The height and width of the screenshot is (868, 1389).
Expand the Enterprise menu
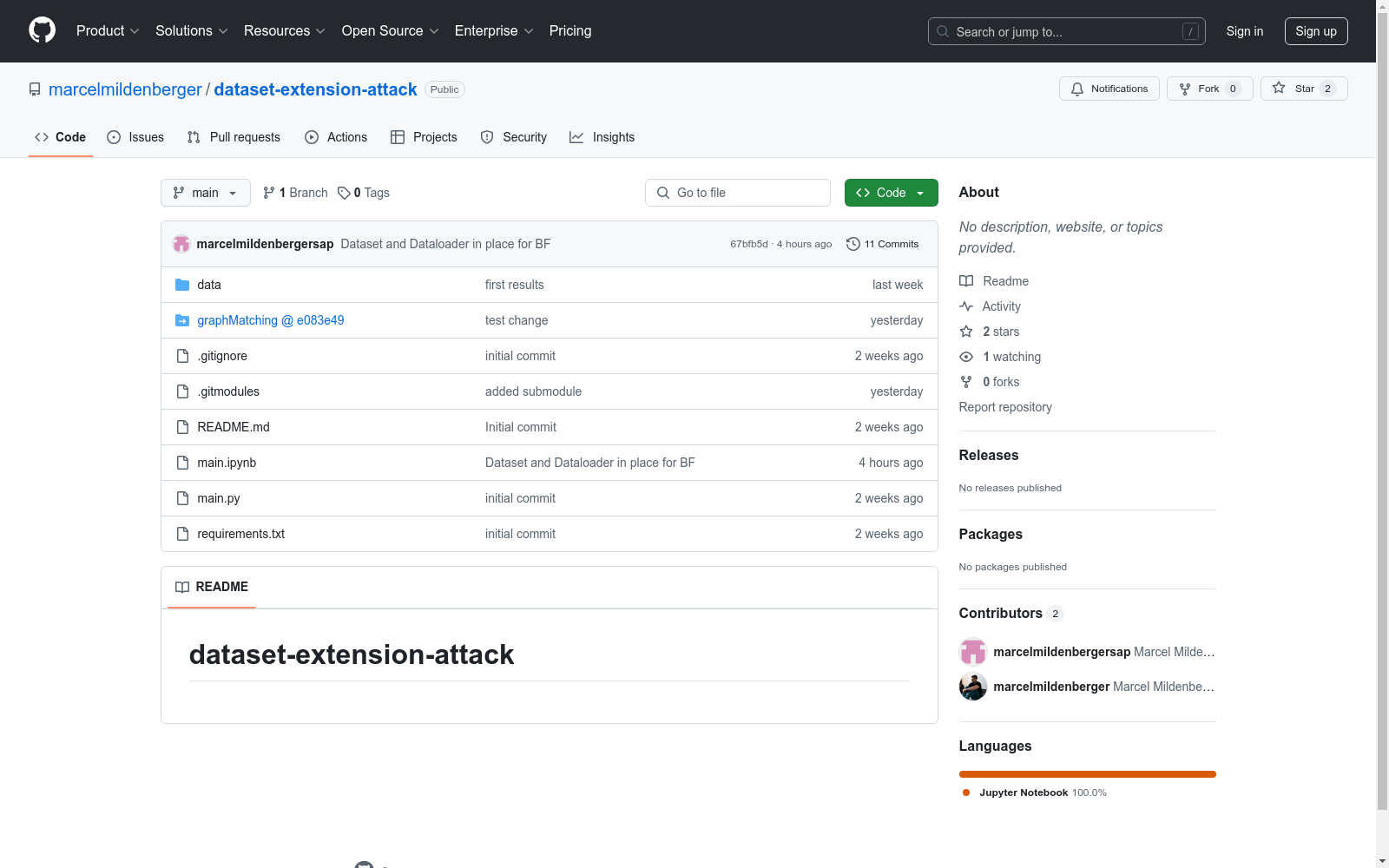click(x=494, y=30)
